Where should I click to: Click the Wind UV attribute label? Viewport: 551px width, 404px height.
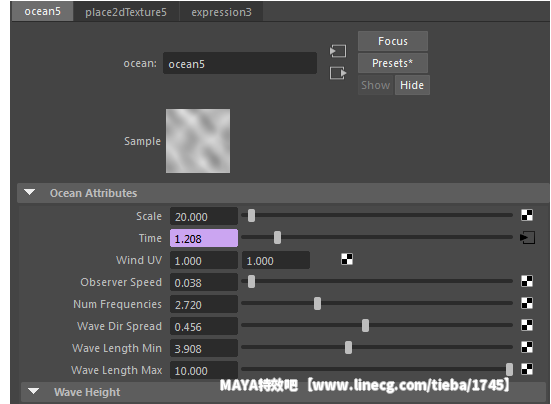pos(139,260)
